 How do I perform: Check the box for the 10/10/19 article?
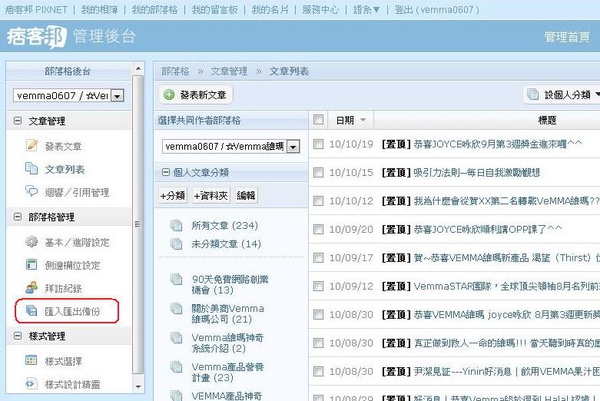coord(318,144)
